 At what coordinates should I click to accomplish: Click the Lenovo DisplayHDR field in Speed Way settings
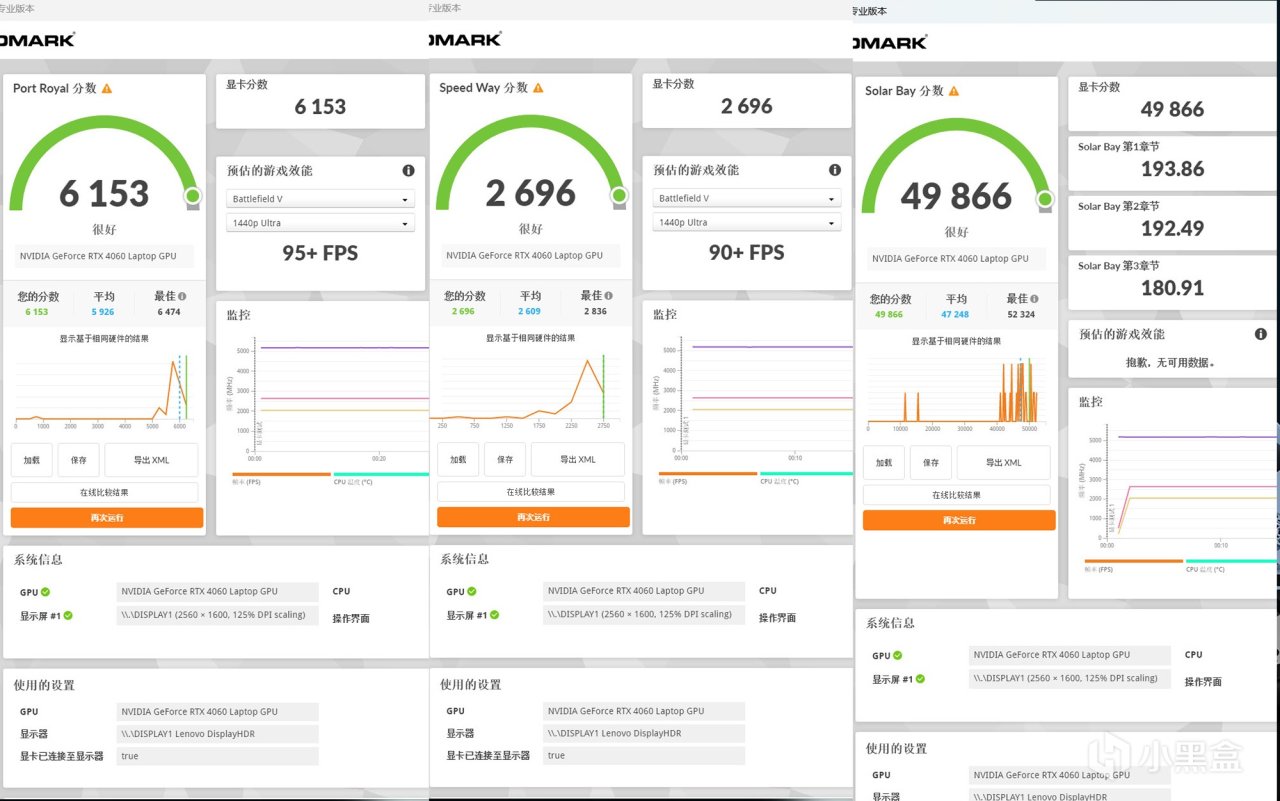[644, 733]
